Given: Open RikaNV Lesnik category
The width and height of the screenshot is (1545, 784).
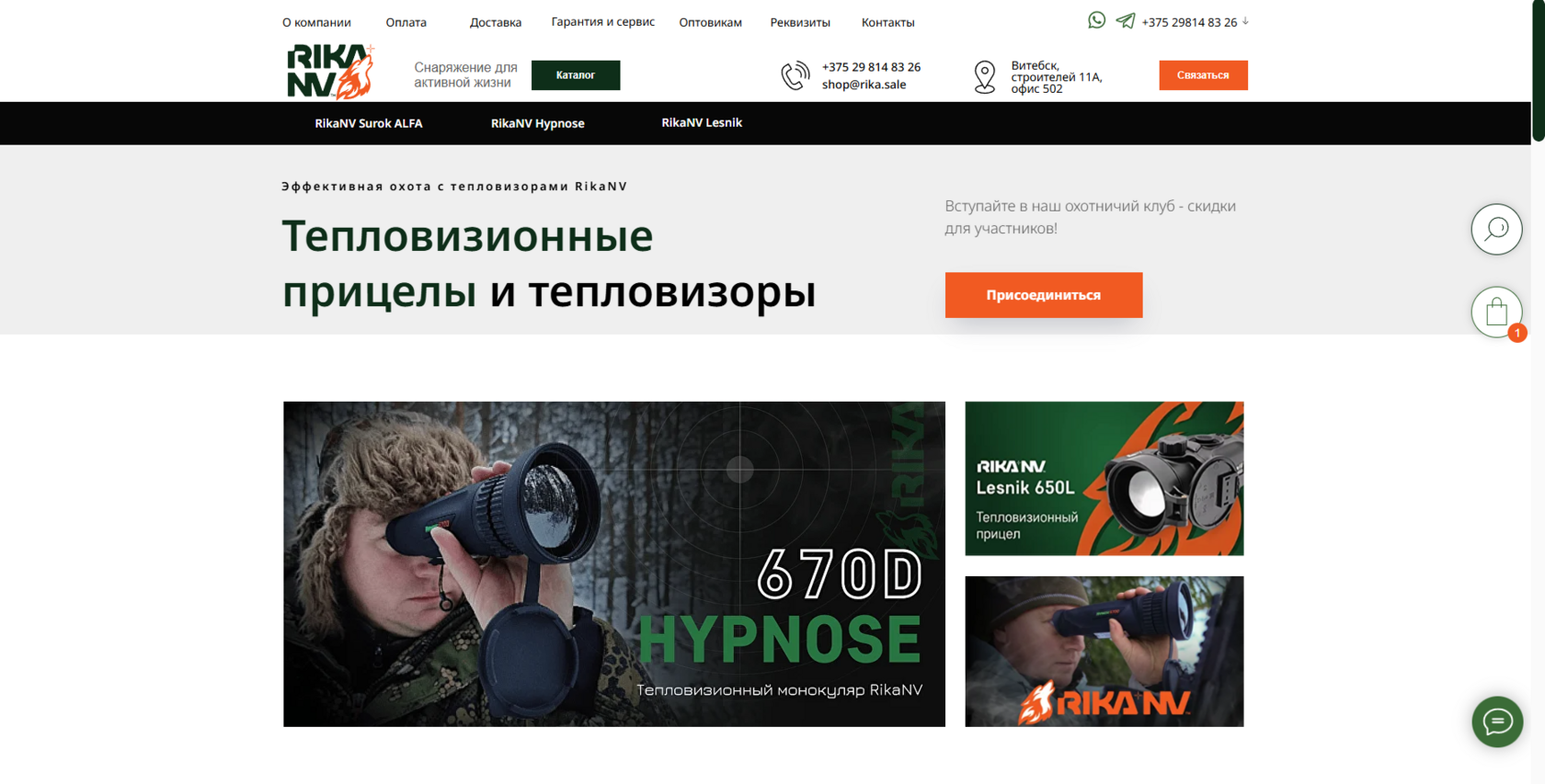Looking at the screenshot, I should click(702, 122).
